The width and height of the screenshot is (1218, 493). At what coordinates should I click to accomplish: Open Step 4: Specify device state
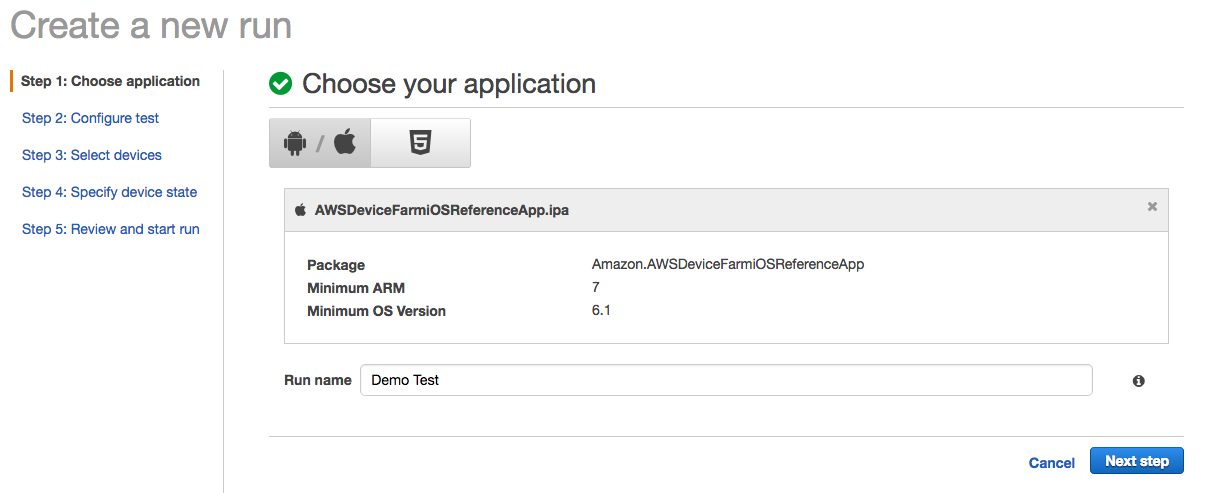click(x=109, y=192)
